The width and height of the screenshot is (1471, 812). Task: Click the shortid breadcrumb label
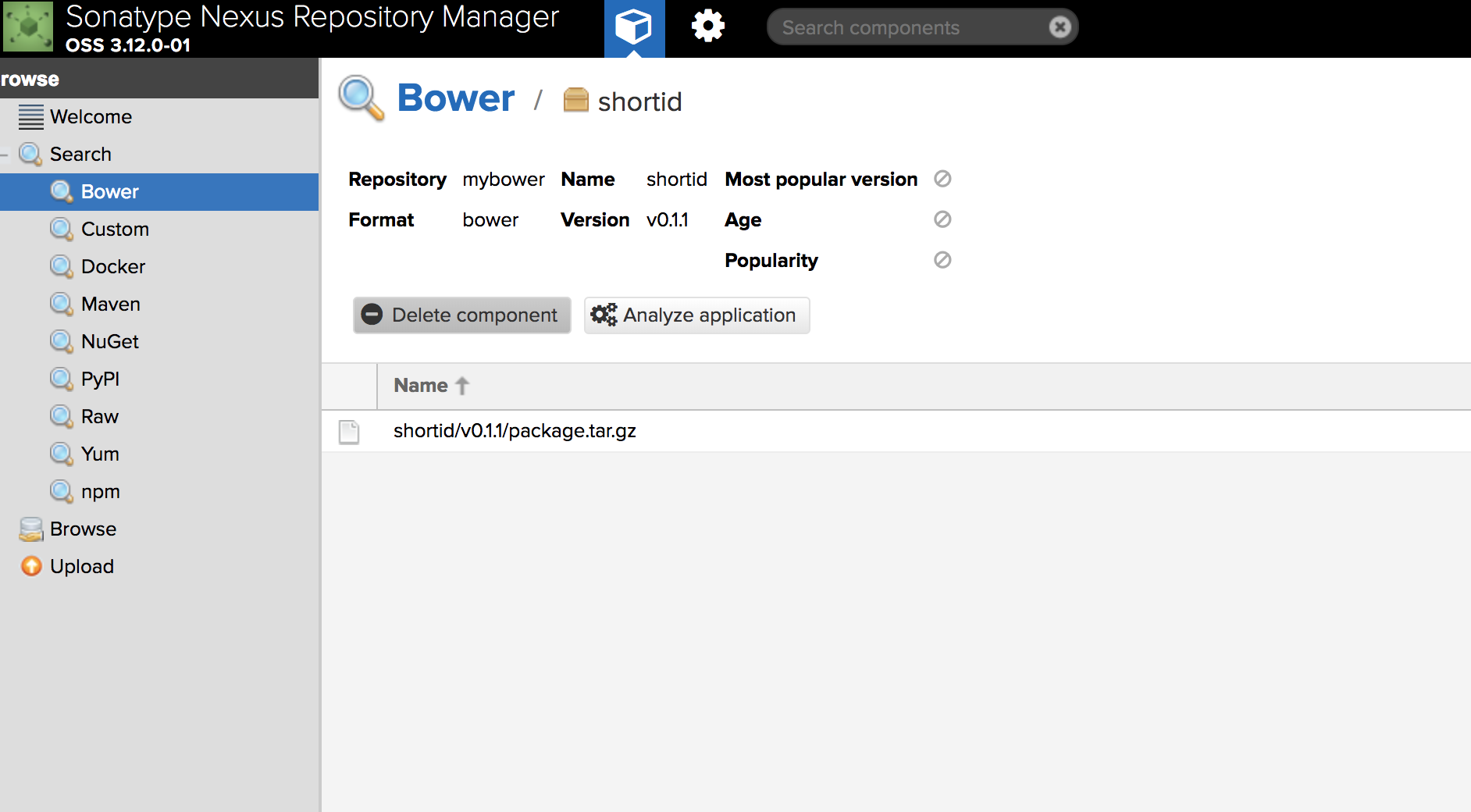(x=639, y=102)
